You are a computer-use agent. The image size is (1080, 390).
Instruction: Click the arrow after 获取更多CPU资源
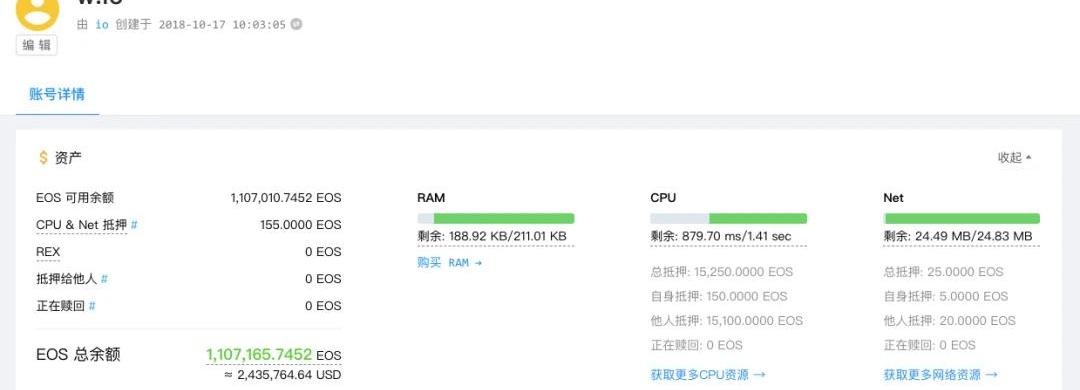(x=759, y=375)
